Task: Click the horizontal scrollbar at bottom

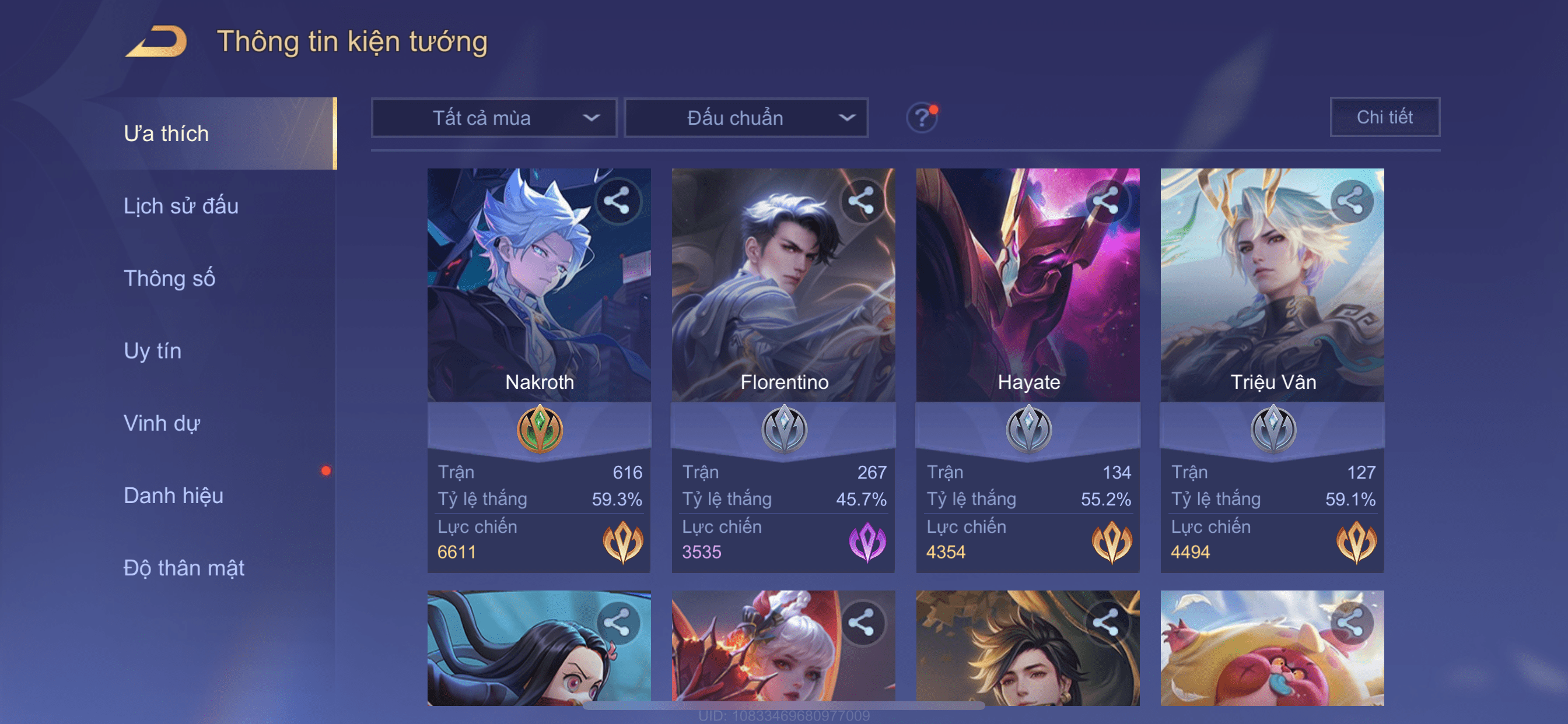Action: (783, 706)
